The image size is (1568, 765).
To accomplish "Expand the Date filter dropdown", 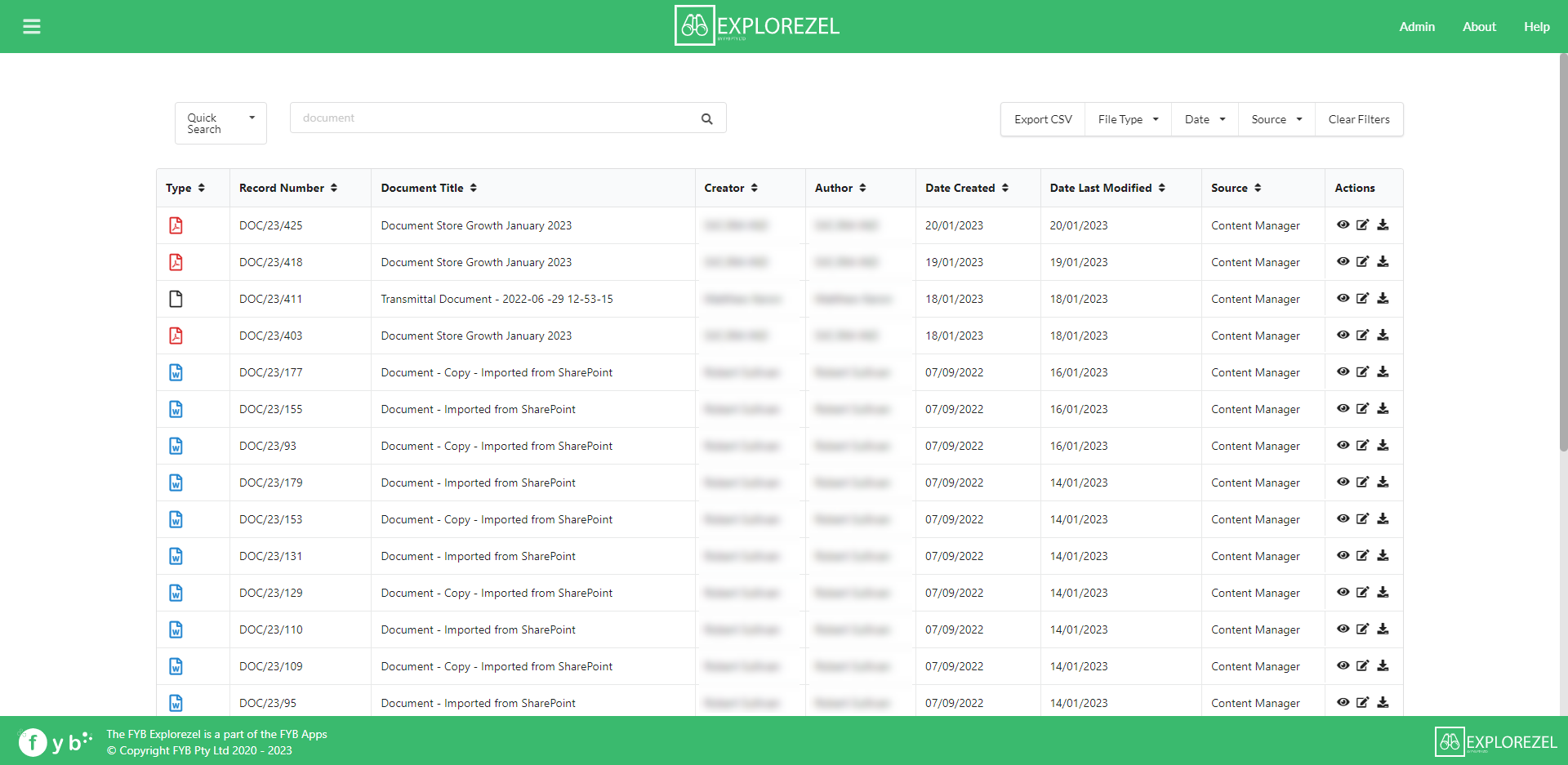I will pos(1205,119).
